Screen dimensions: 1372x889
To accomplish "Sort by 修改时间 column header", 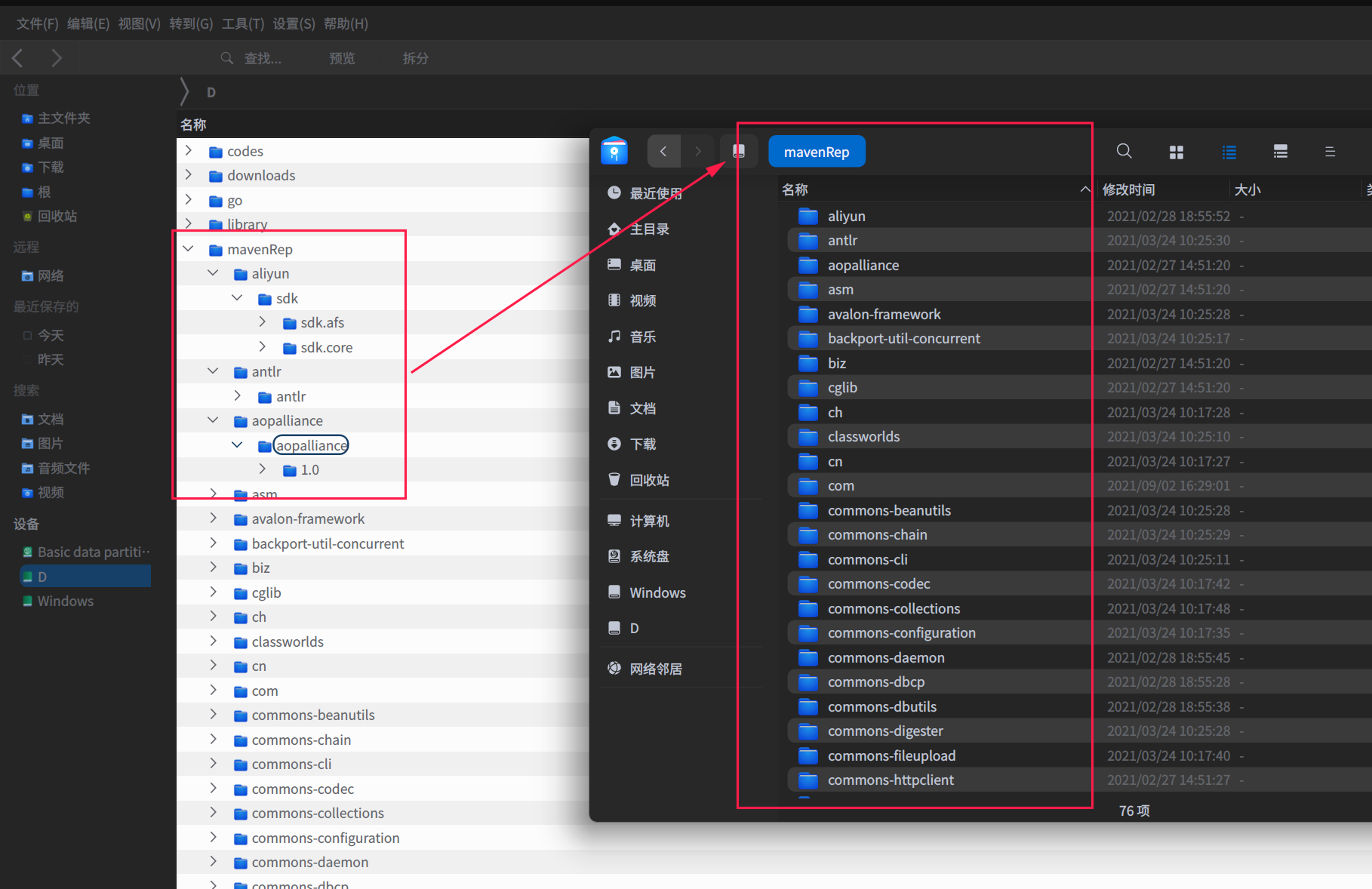I will [x=1128, y=189].
